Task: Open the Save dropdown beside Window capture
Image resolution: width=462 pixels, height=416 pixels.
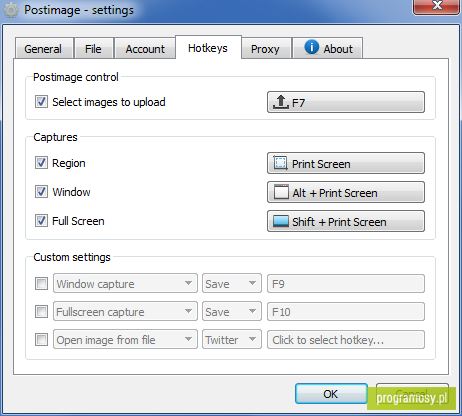Action: click(x=232, y=284)
